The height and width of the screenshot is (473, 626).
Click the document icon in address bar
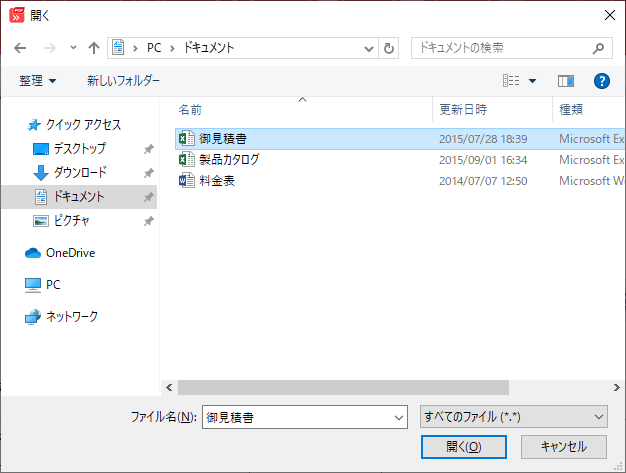(118, 48)
